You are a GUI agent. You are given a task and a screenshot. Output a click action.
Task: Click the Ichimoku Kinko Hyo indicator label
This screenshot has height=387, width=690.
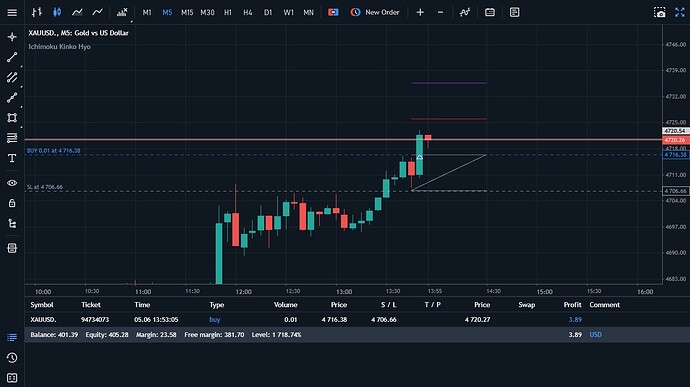[x=59, y=47]
